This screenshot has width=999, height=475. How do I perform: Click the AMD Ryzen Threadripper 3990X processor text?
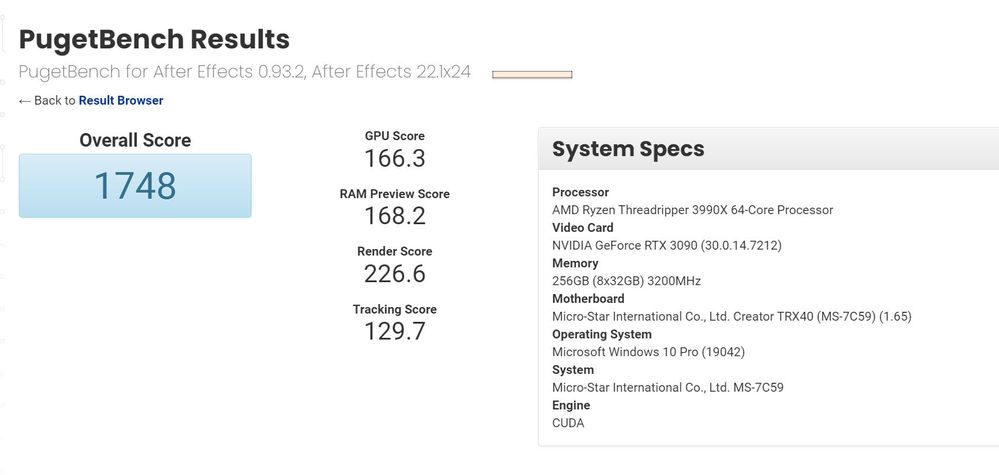pyautogui.click(x=692, y=210)
